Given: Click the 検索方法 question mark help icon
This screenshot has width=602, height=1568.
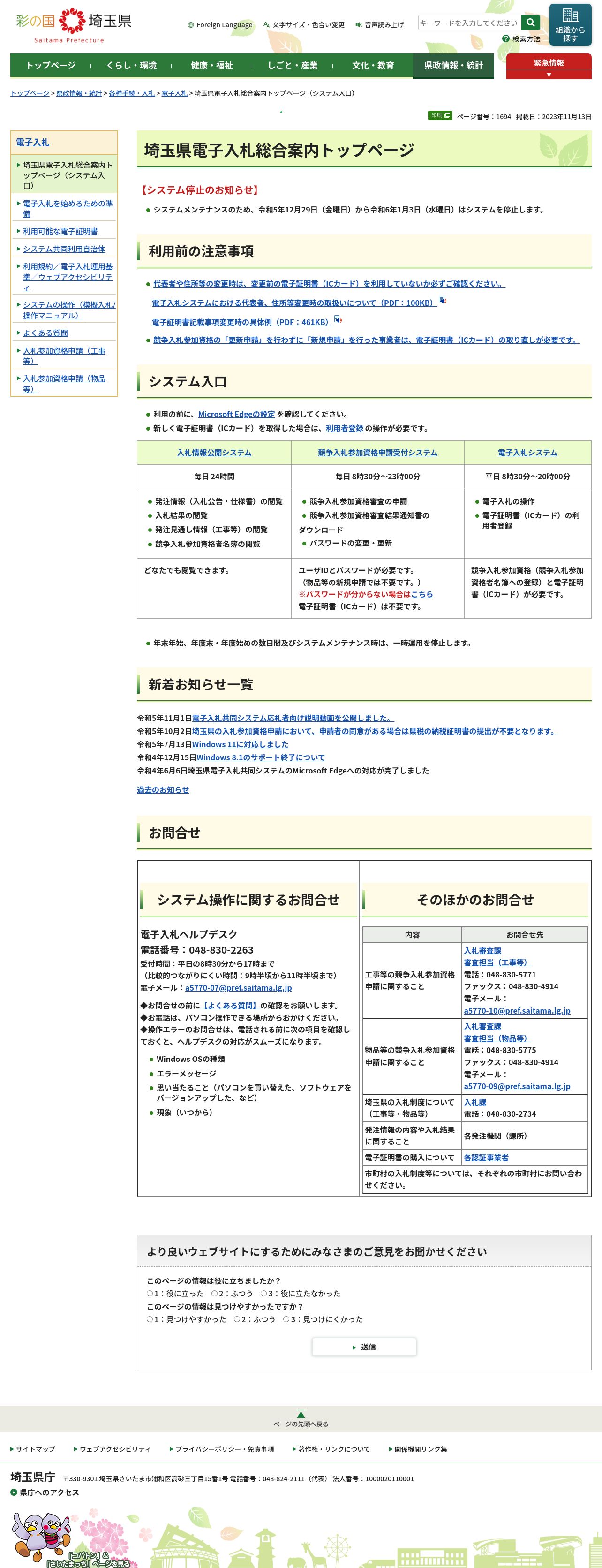Looking at the screenshot, I should [x=505, y=39].
